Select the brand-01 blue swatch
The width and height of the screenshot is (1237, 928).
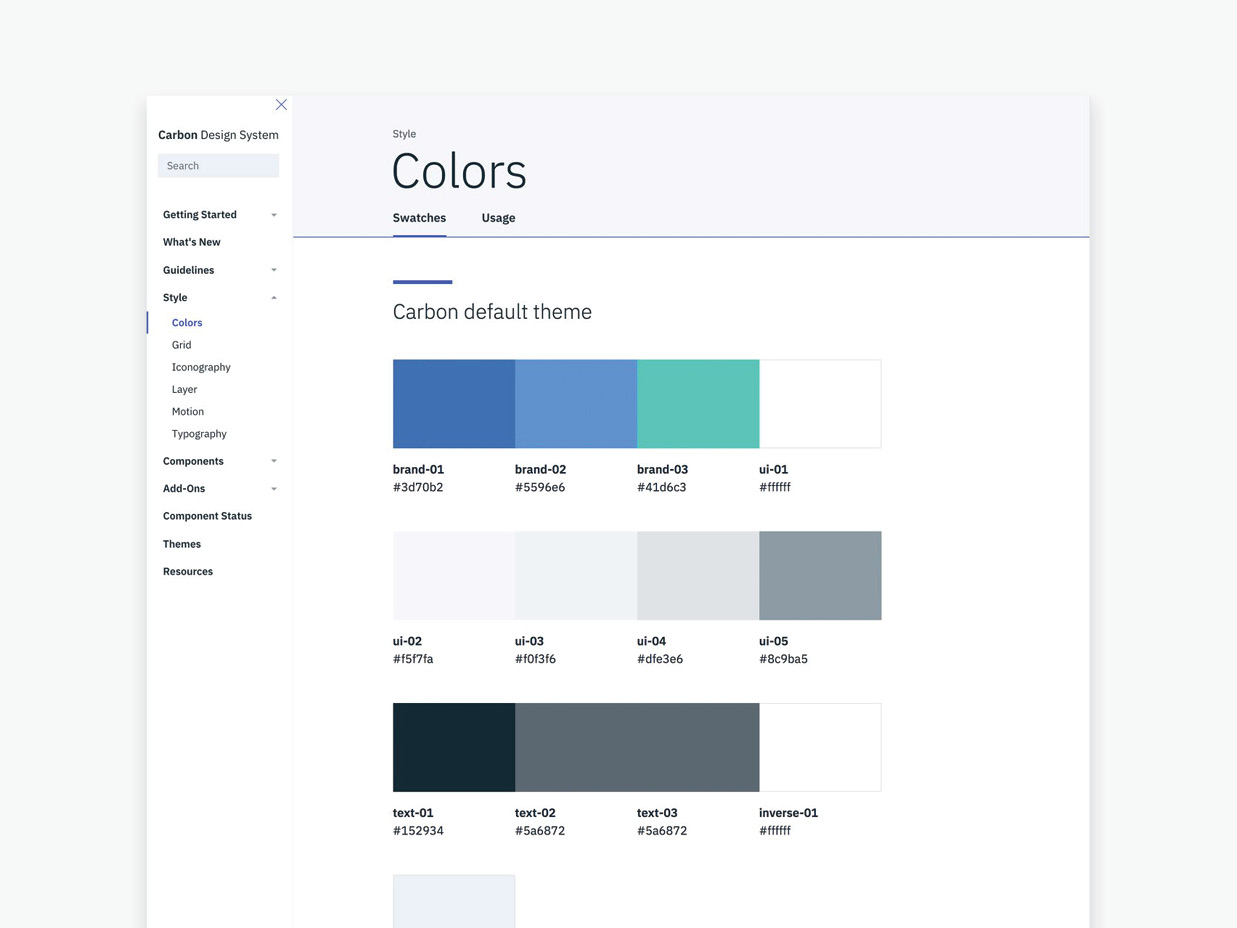click(x=454, y=404)
